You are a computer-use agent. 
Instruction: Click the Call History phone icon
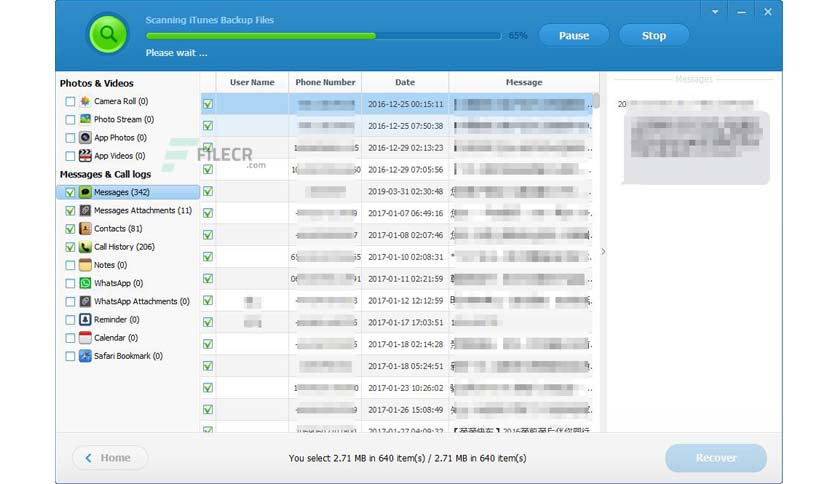(x=85, y=247)
